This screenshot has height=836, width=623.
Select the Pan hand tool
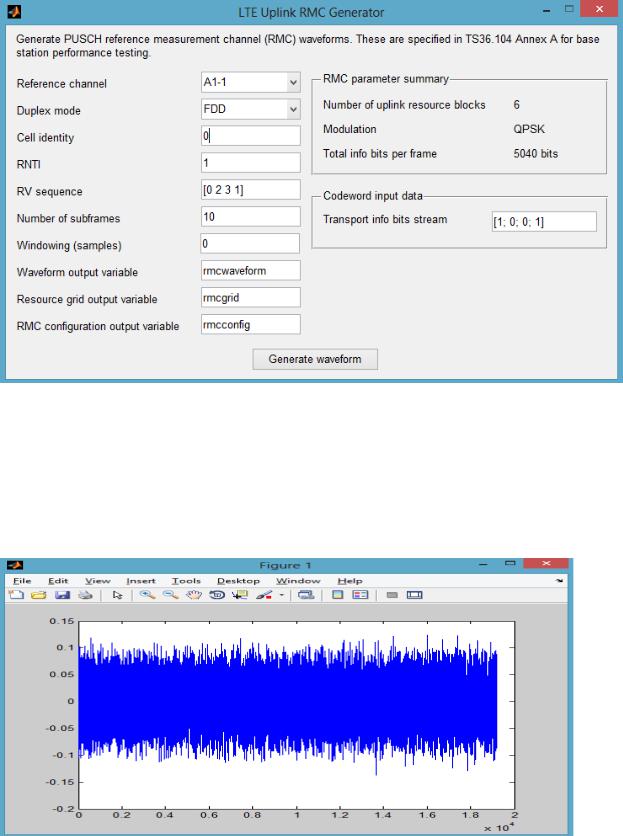coord(193,594)
